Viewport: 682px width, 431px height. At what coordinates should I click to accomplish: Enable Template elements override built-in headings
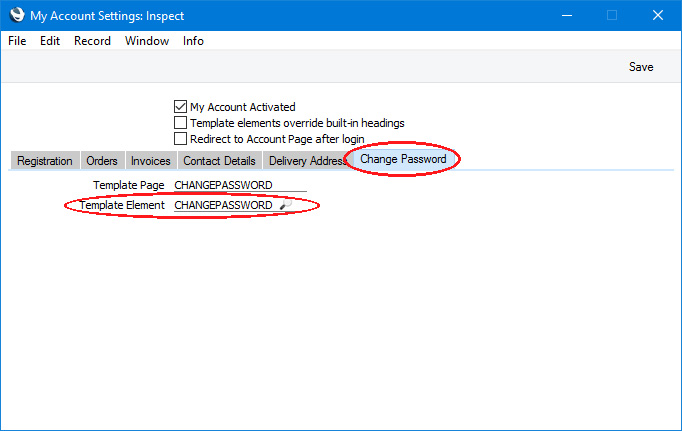pyautogui.click(x=180, y=123)
